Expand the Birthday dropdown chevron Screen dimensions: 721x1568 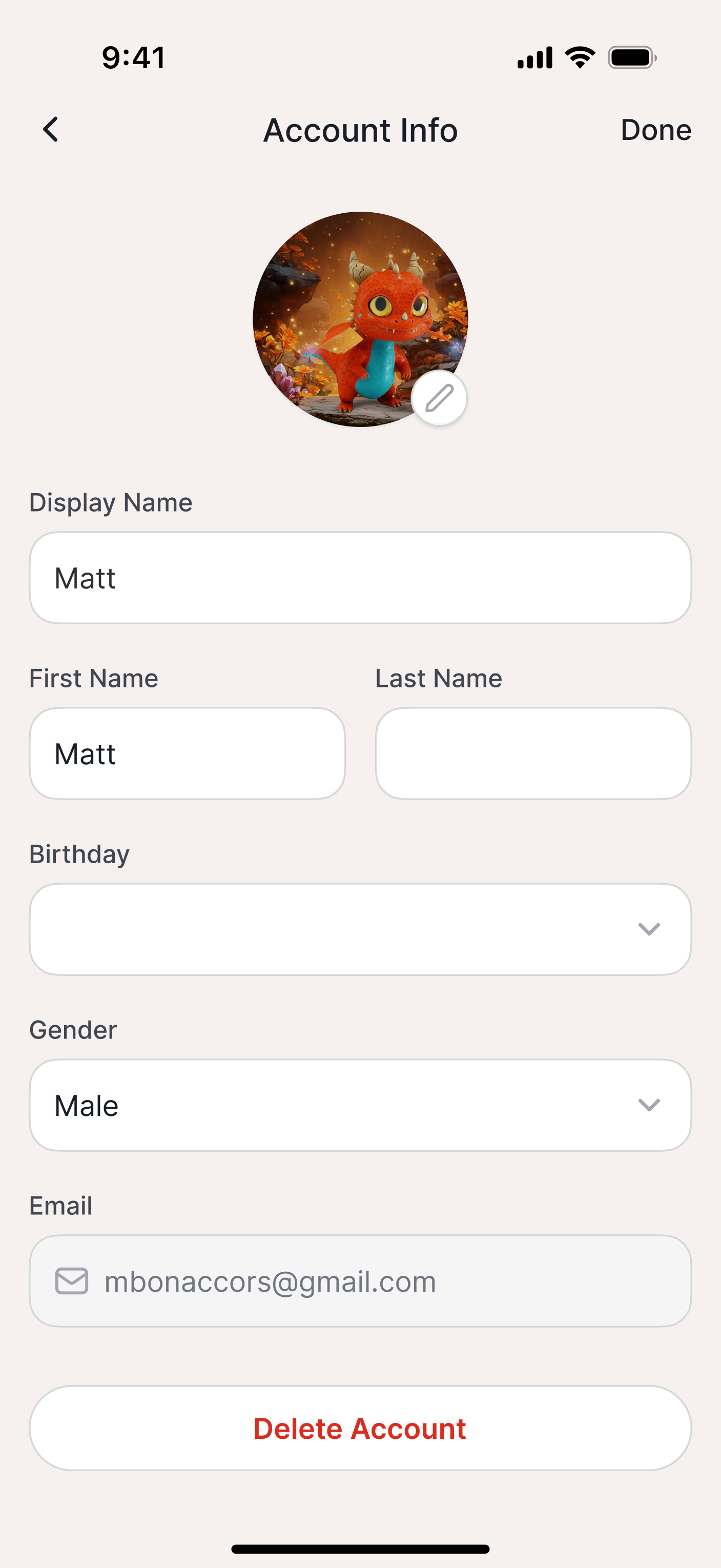pyautogui.click(x=649, y=929)
